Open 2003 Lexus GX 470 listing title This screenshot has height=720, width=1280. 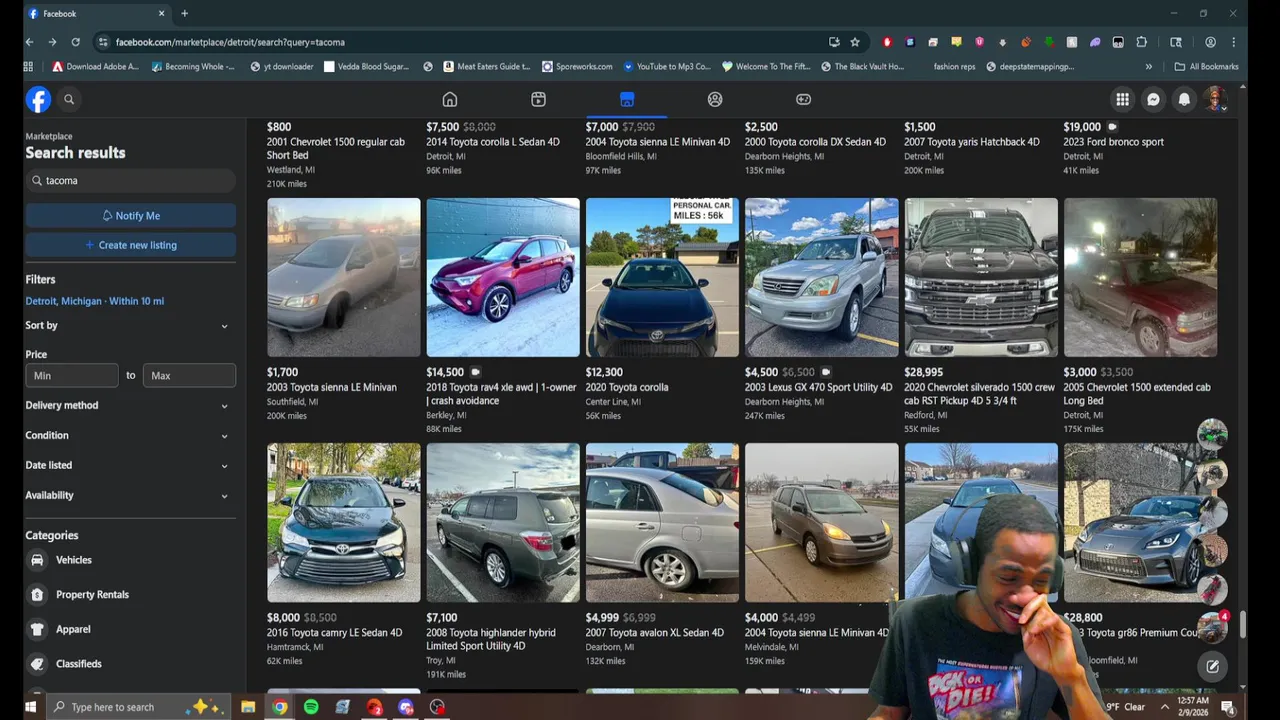tap(818, 387)
